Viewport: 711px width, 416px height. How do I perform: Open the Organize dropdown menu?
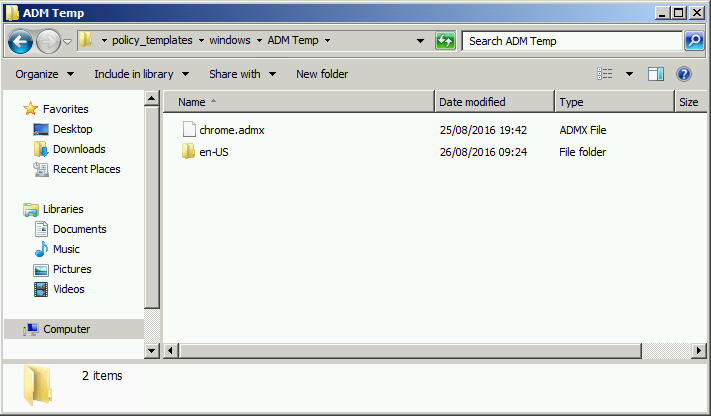(x=44, y=74)
